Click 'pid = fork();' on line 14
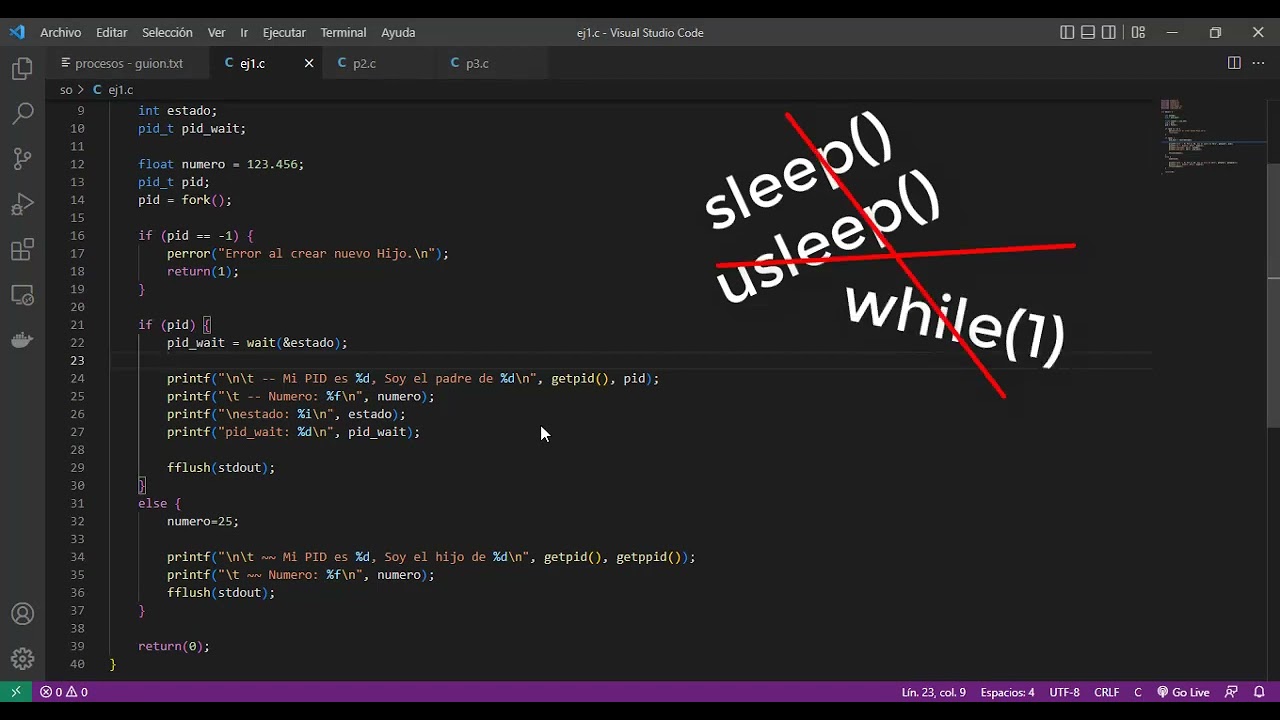 click(x=185, y=200)
